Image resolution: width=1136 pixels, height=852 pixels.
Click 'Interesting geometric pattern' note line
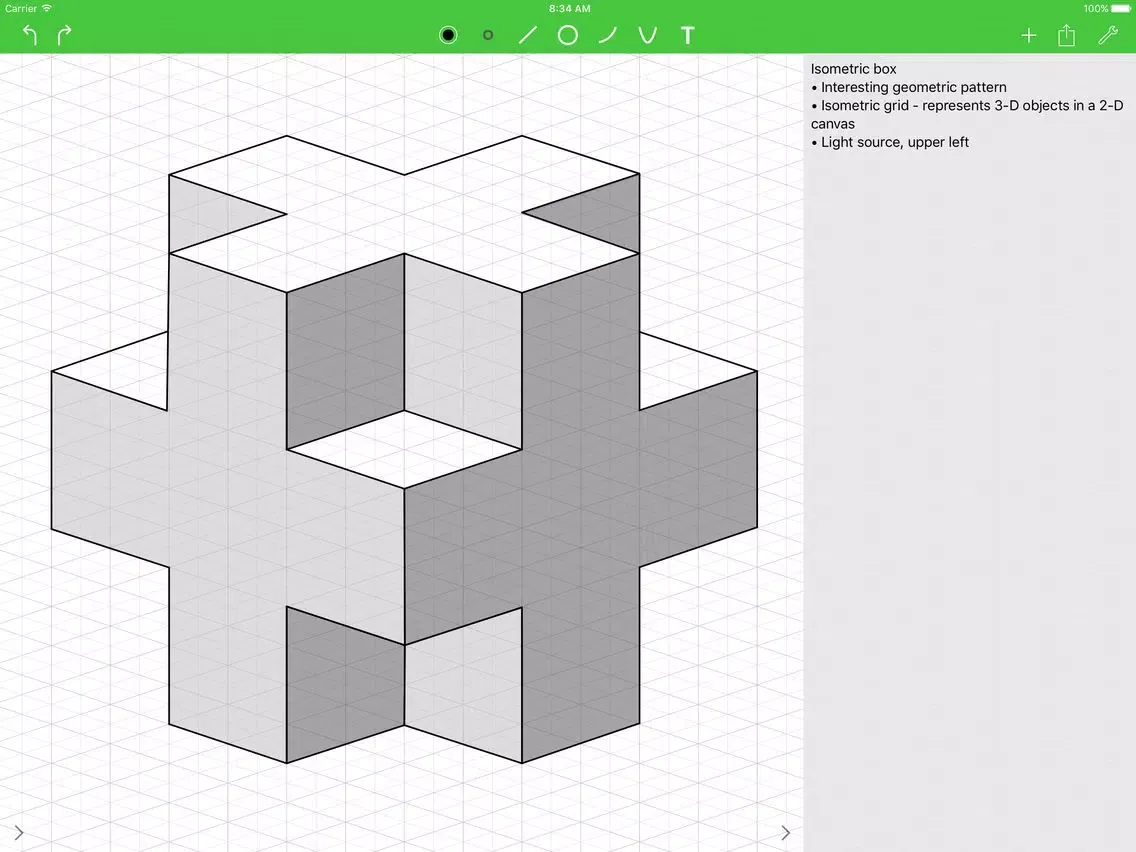(909, 87)
